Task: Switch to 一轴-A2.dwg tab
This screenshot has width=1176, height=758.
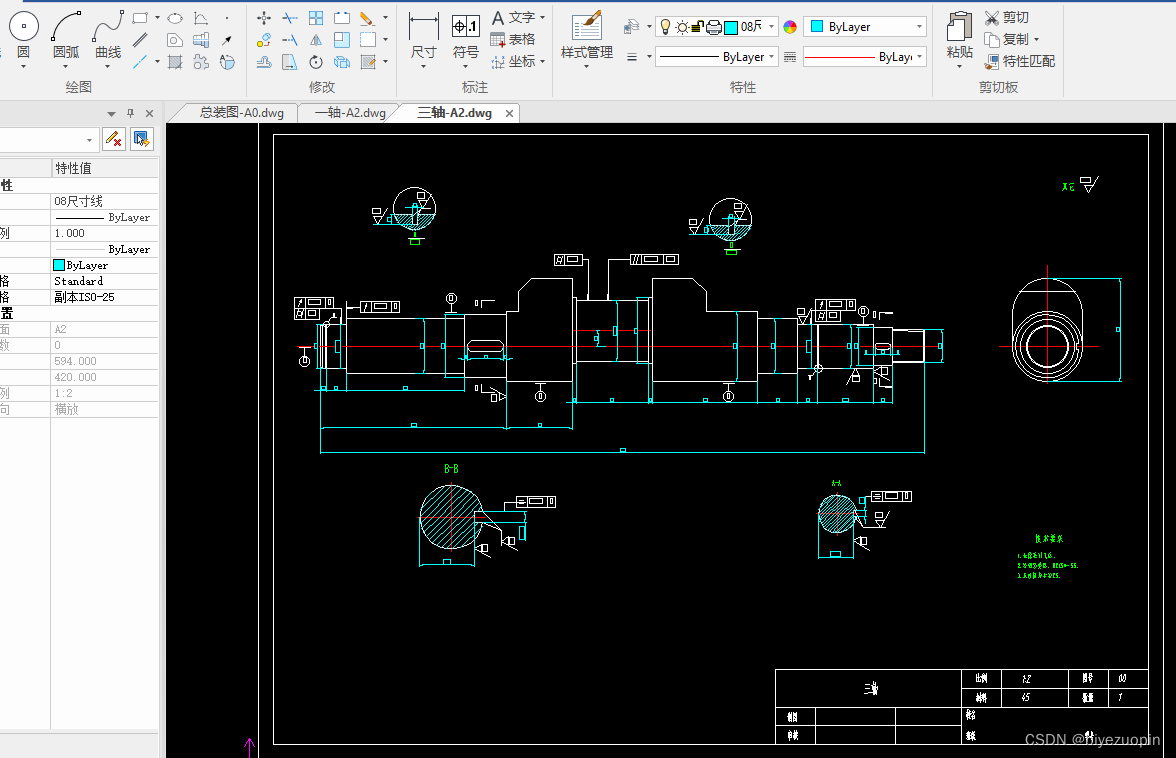Action: click(x=350, y=112)
